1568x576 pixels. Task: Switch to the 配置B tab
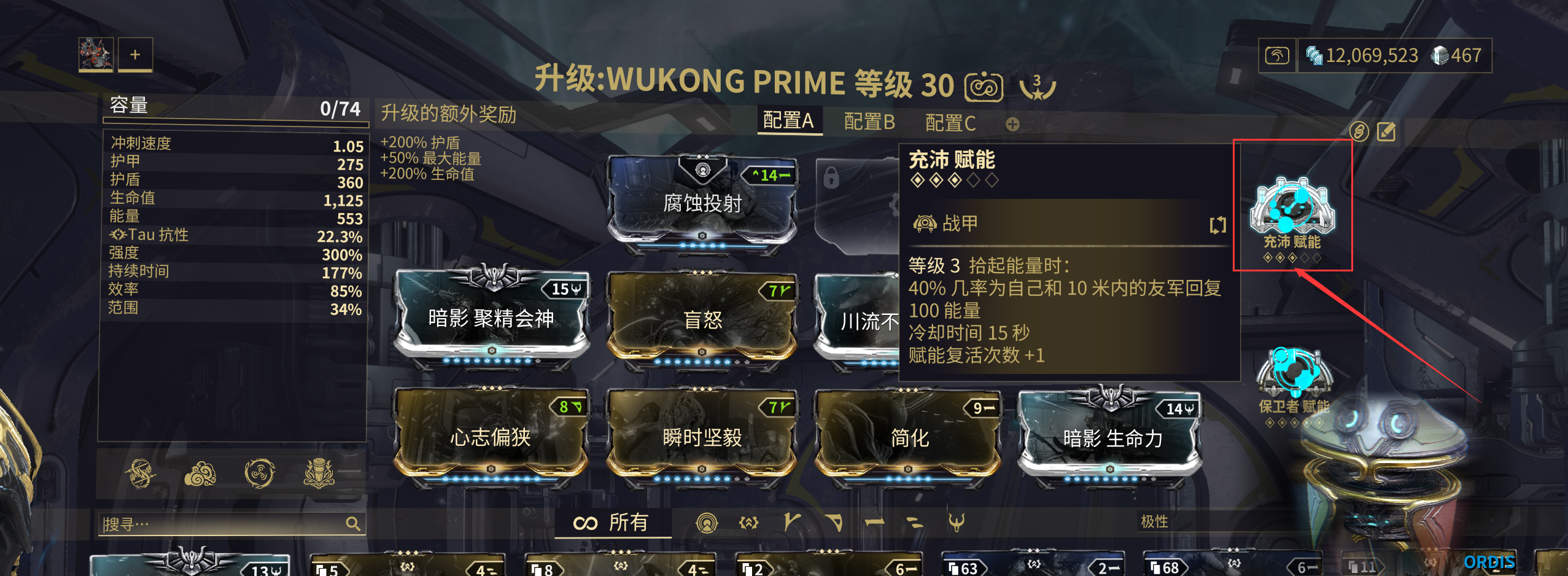(x=869, y=122)
